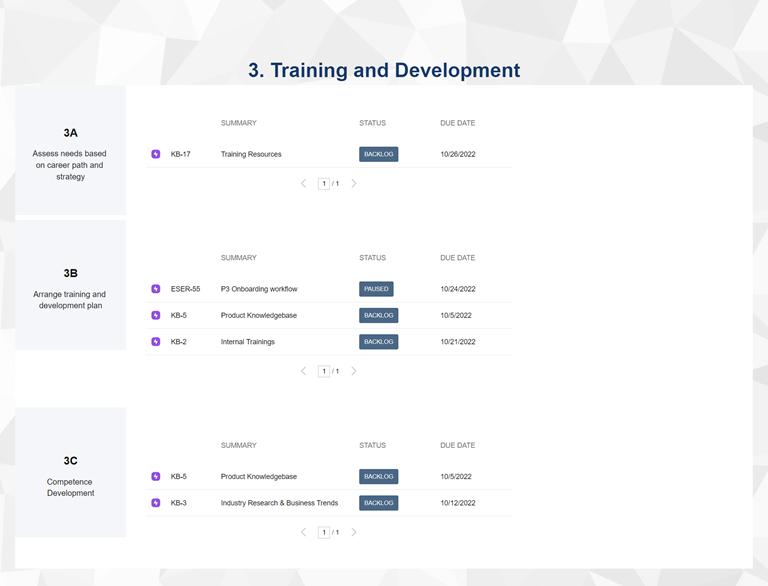This screenshot has height=586, width=768.
Task: Click the issue type icon beside KB-2
Action: coord(156,342)
